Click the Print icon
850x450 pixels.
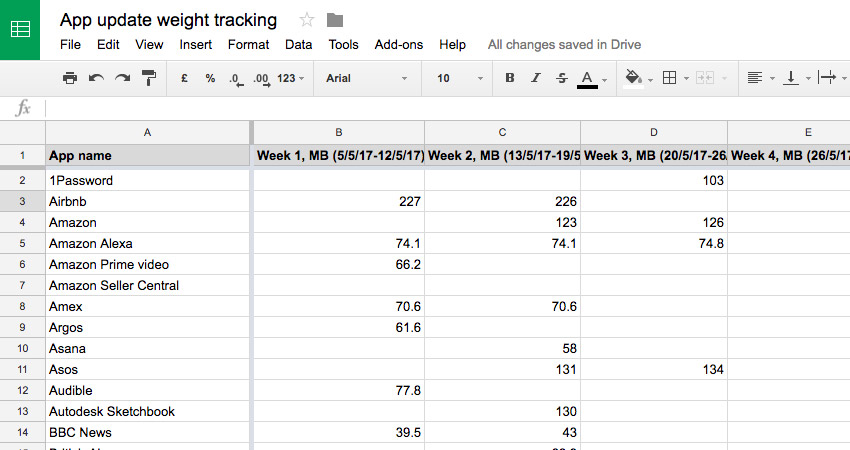pyautogui.click(x=70, y=78)
